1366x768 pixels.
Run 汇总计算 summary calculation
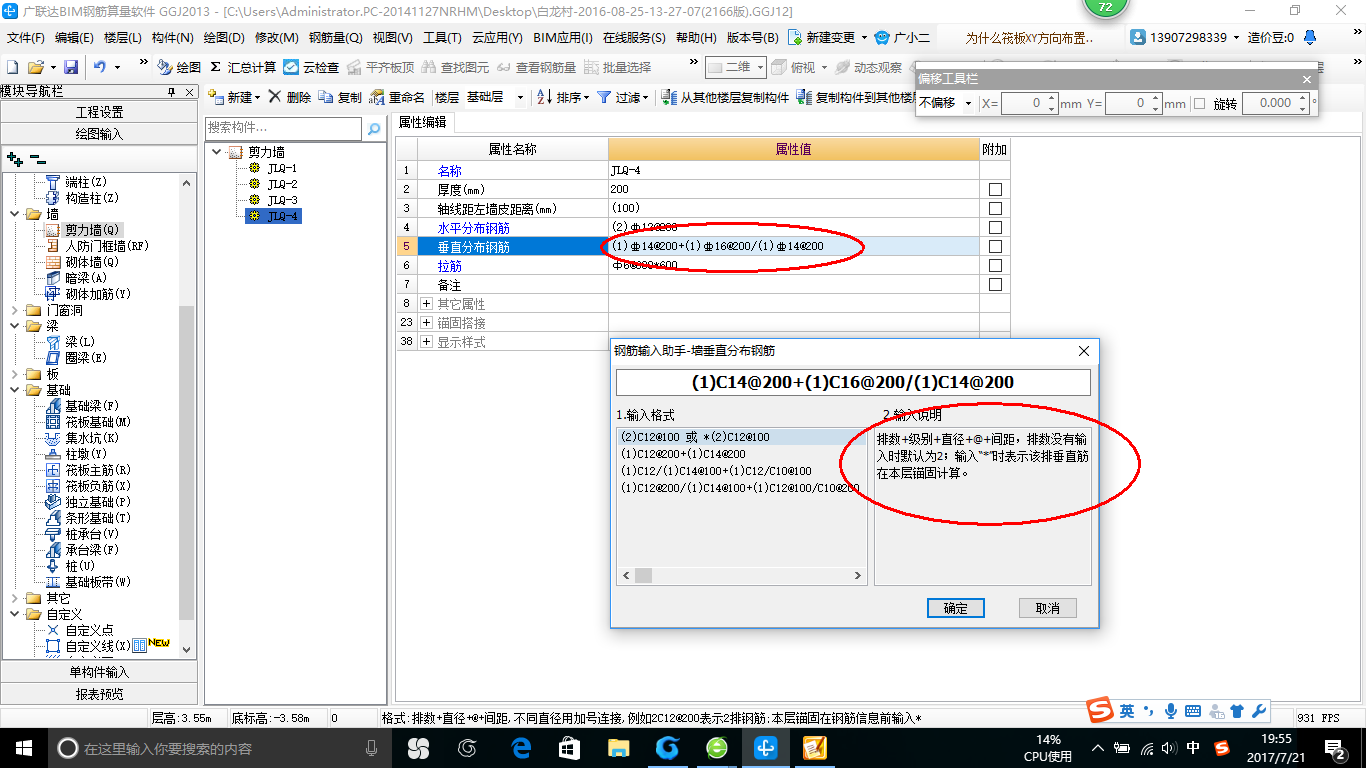tap(243, 67)
